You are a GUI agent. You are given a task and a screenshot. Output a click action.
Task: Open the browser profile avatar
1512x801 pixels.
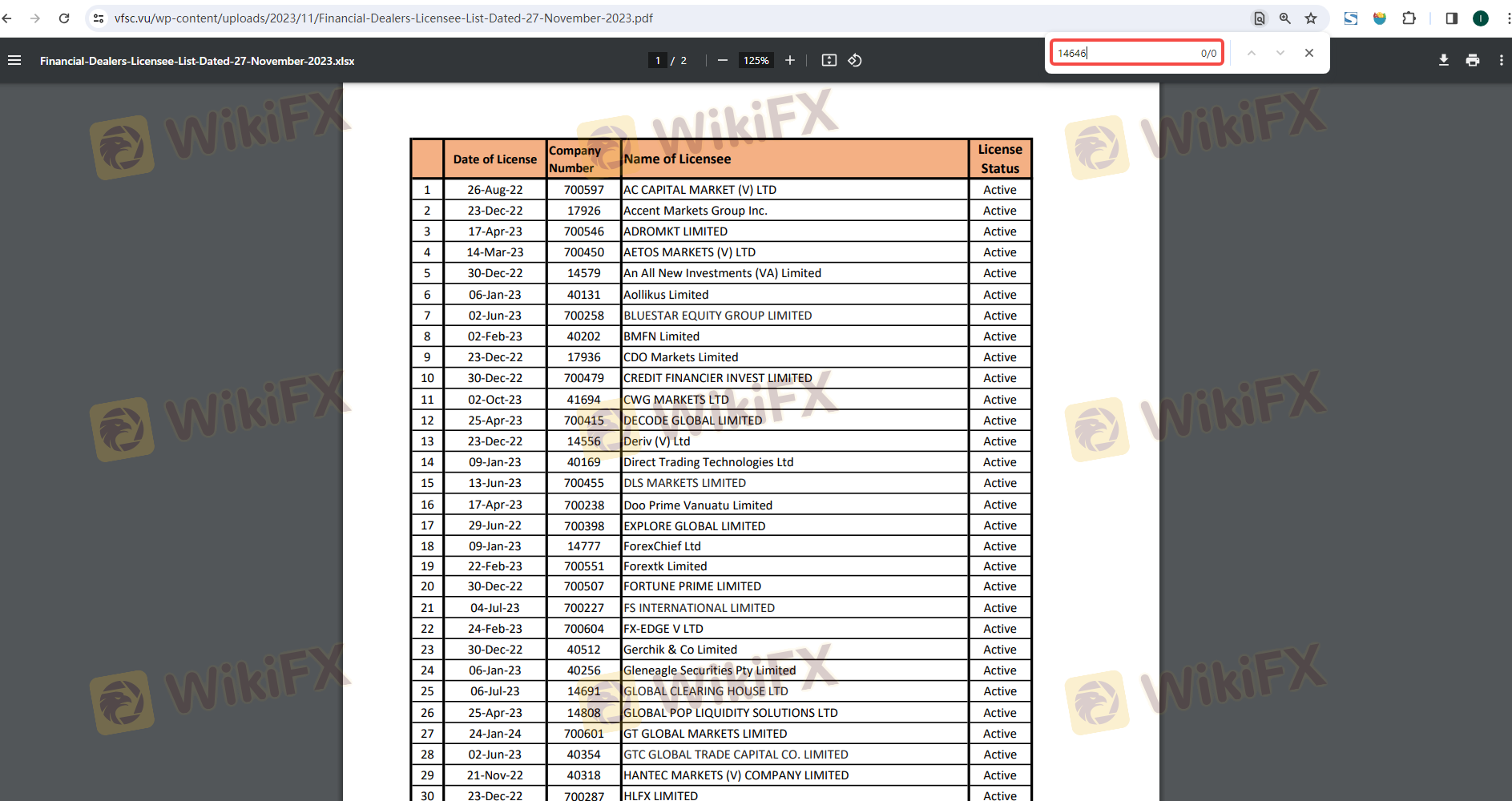click(x=1481, y=18)
